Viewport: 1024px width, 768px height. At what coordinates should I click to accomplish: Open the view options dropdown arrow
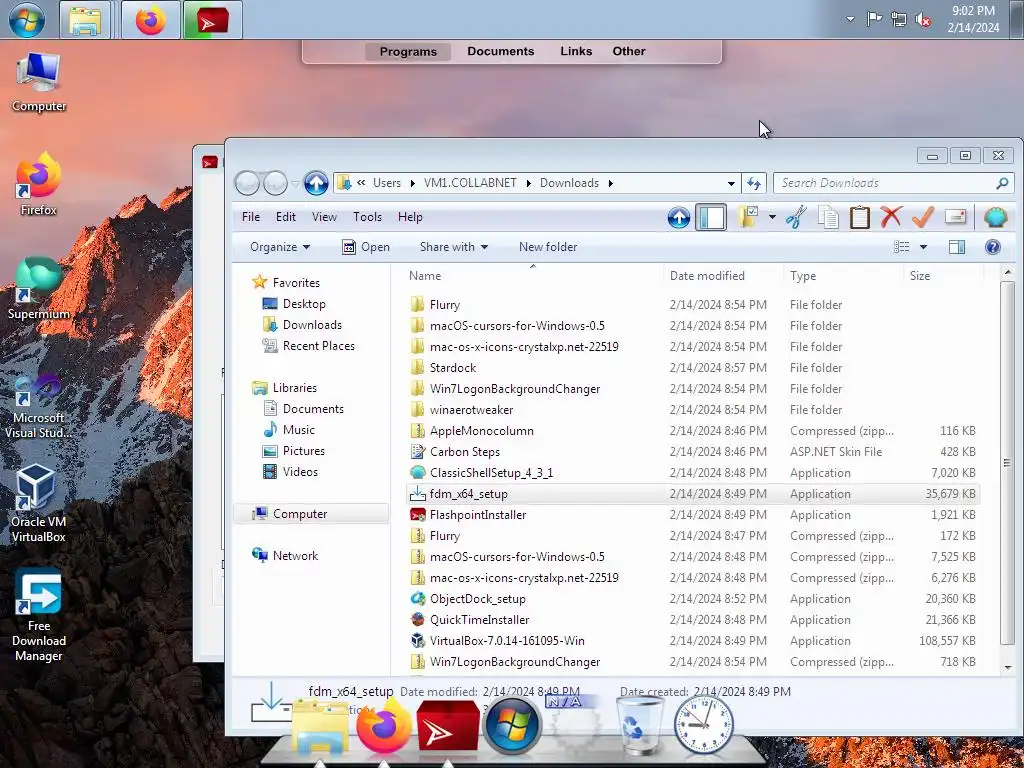[x=923, y=247]
